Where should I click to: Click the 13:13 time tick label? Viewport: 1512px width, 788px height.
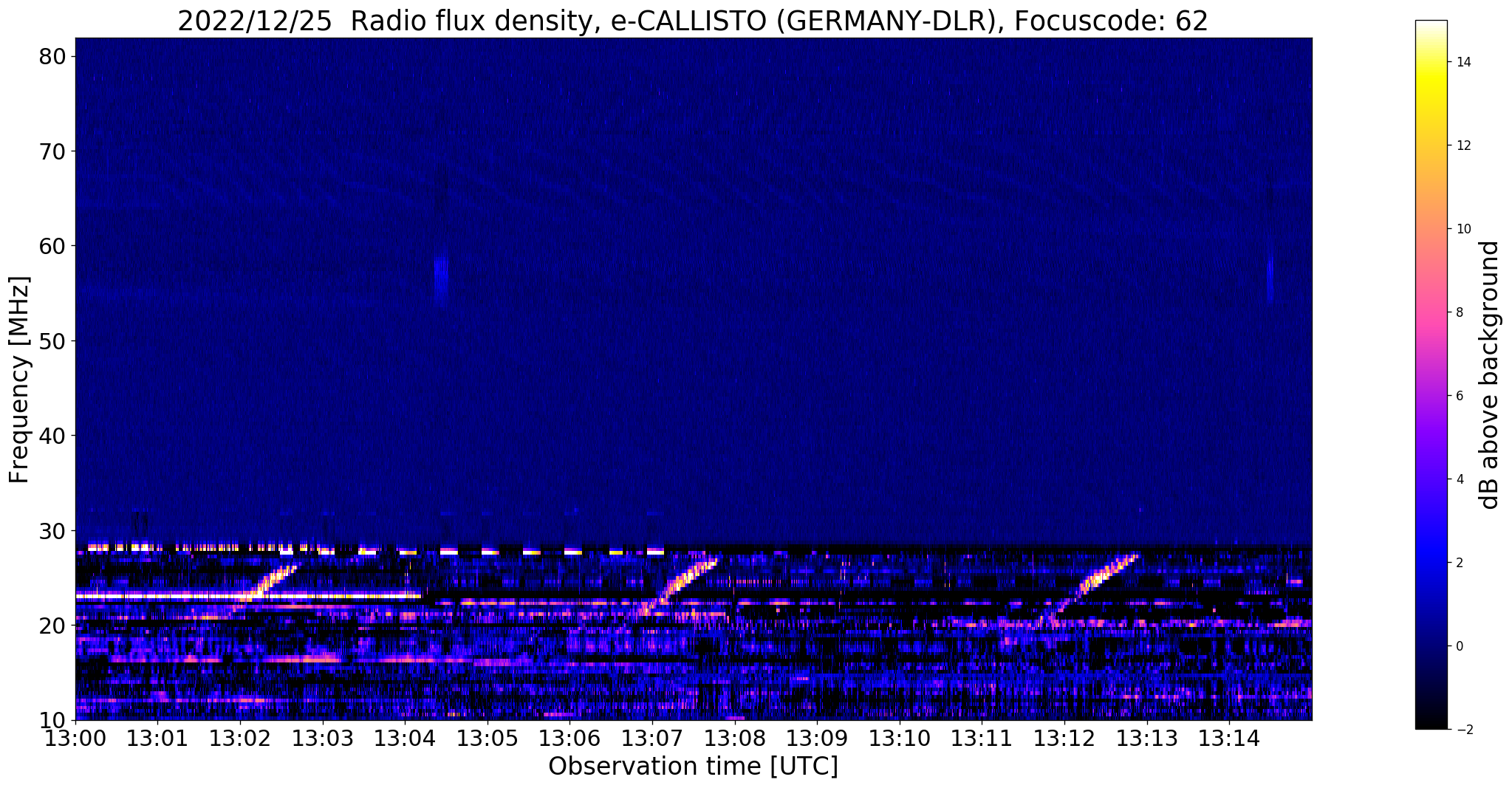coord(1148,738)
